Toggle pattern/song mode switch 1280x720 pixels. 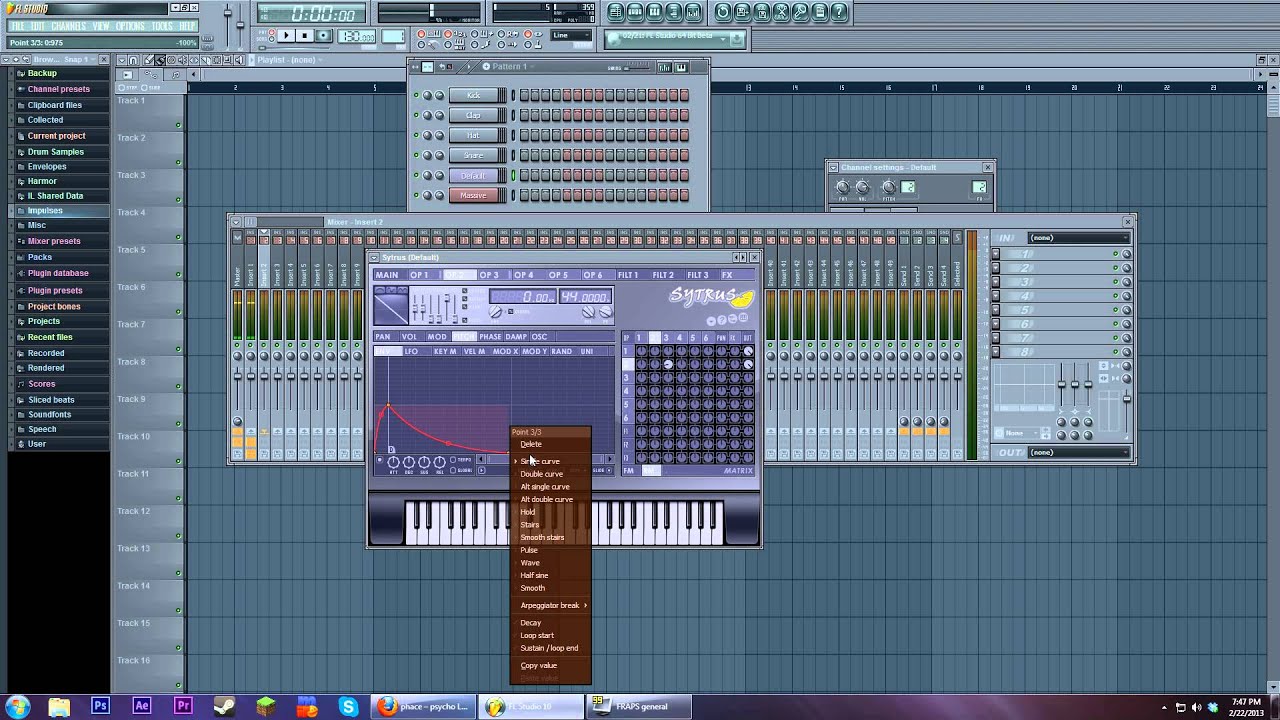[x=271, y=35]
